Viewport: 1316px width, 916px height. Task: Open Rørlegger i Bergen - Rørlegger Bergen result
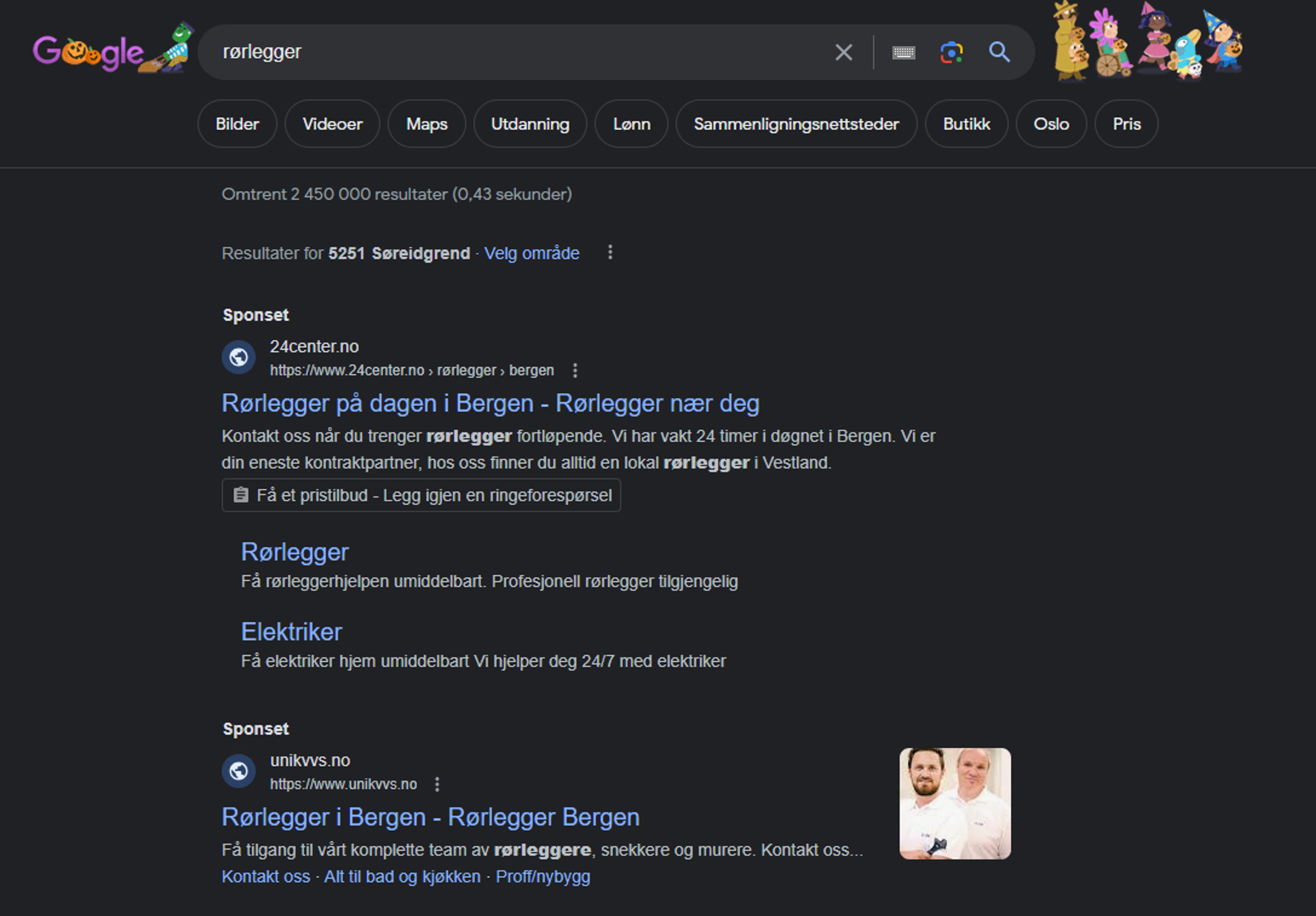coord(431,817)
